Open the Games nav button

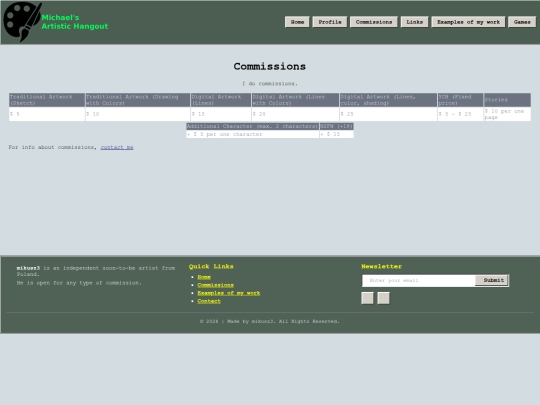pyautogui.click(x=522, y=22)
